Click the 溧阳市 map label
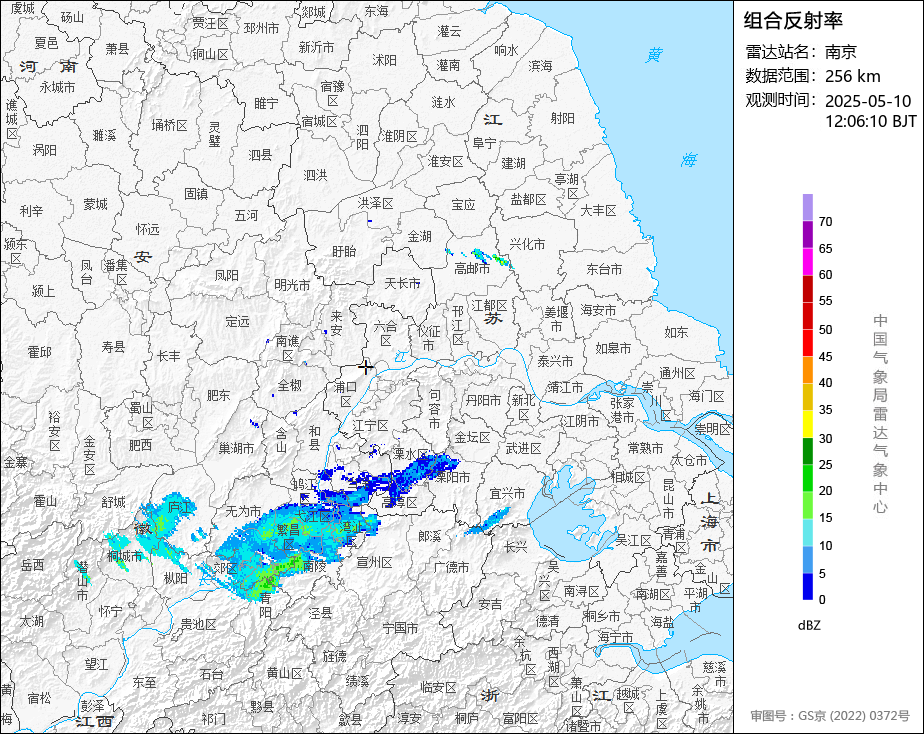The height and width of the screenshot is (734, 924). (x=453, y=477)
